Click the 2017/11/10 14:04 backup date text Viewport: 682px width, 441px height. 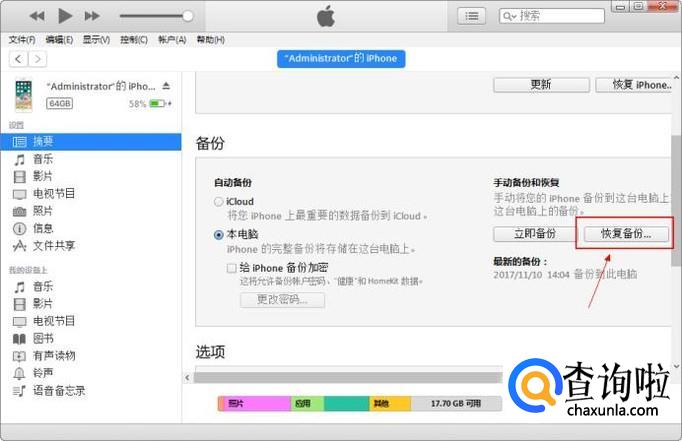[531, 275]
